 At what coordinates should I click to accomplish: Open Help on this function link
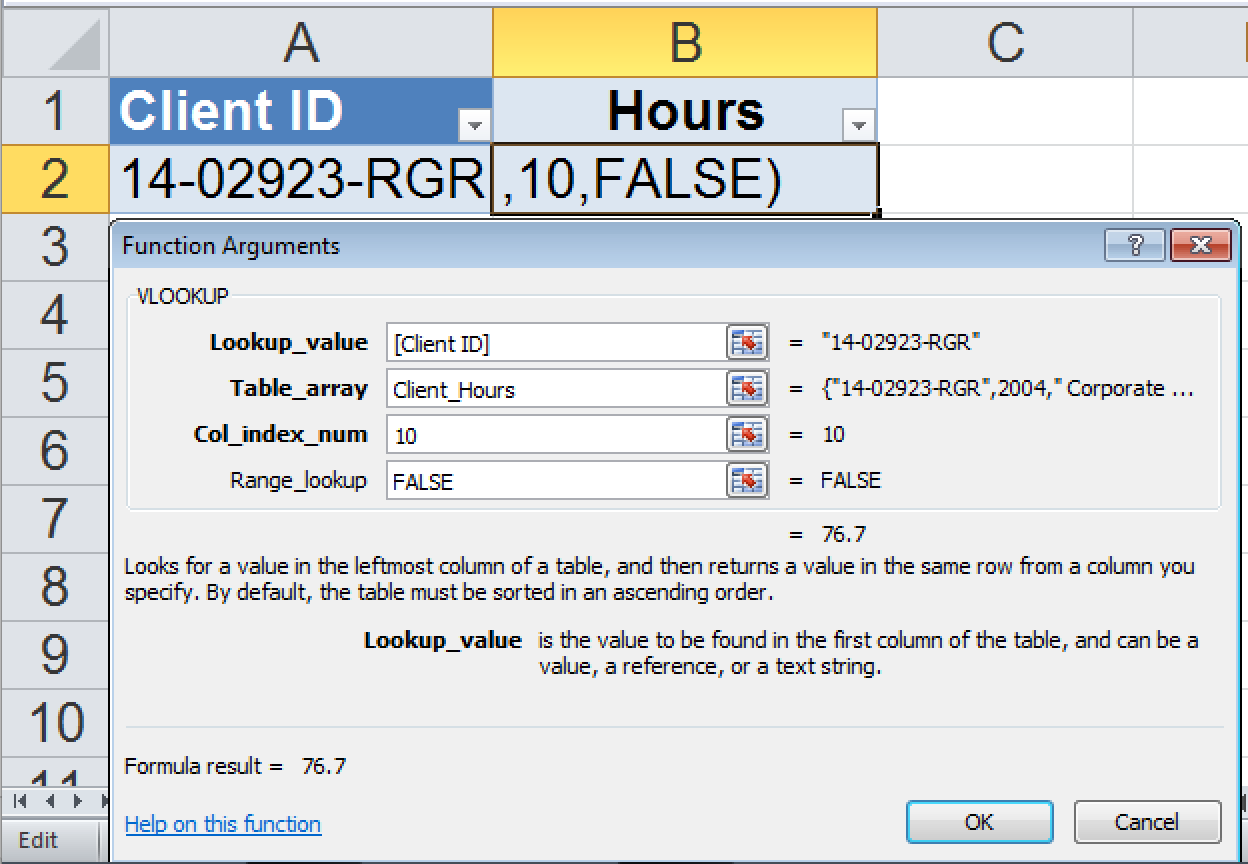pyautogui.click(x=222, y=824)
